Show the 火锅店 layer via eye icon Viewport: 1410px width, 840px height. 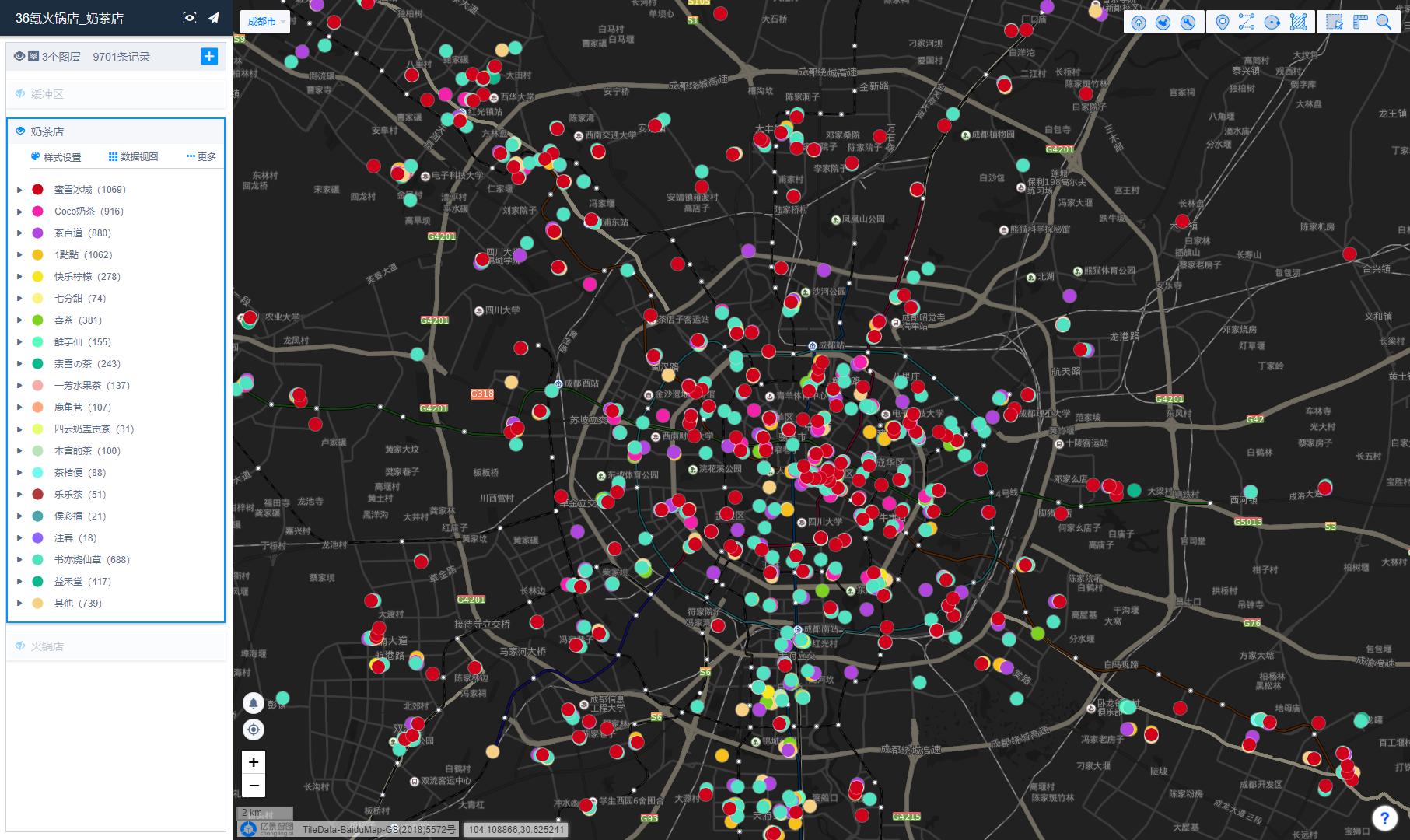tap(20, 646)
